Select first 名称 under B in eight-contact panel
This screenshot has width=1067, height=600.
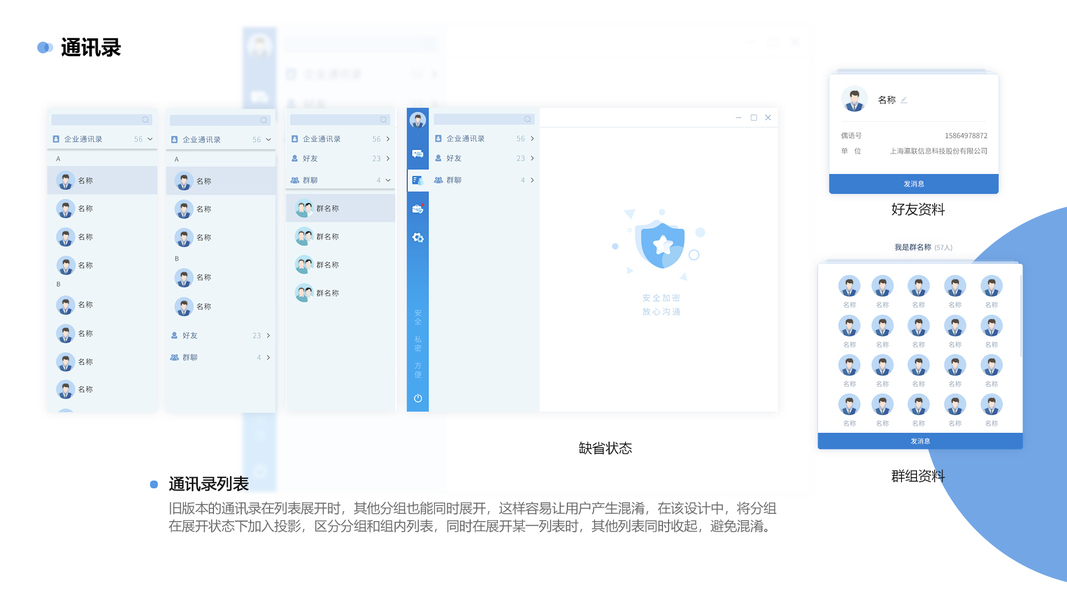[102, 305]
